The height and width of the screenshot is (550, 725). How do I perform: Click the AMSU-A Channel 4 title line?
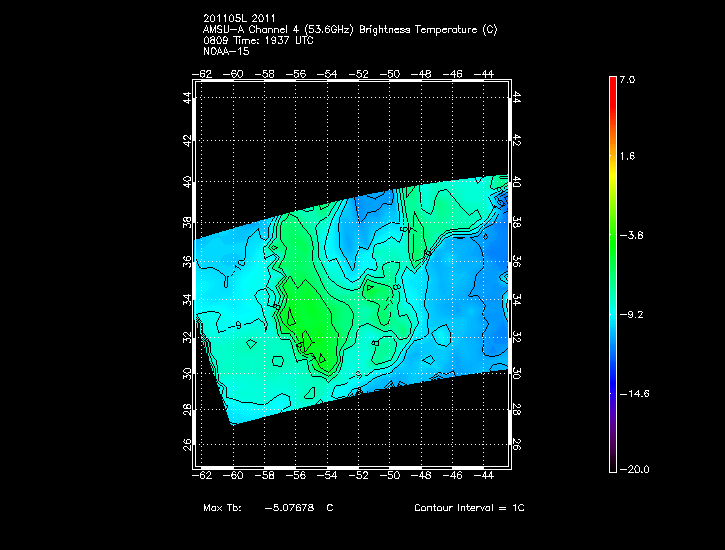click(x=350, y=30)
